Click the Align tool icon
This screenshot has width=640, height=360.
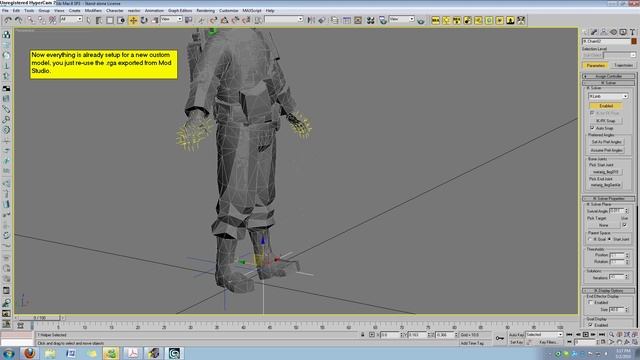coord(322,20)
